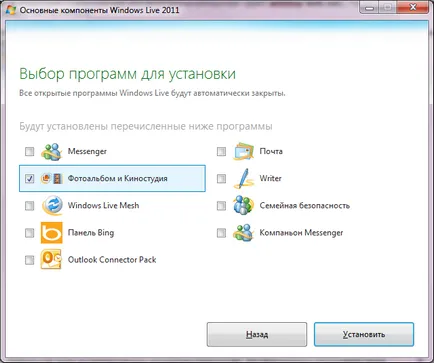The width and height of the screenshot is (434, 363).
Task: Tick the Windows Live Mesh checkbox
Action: pos(30,206)
